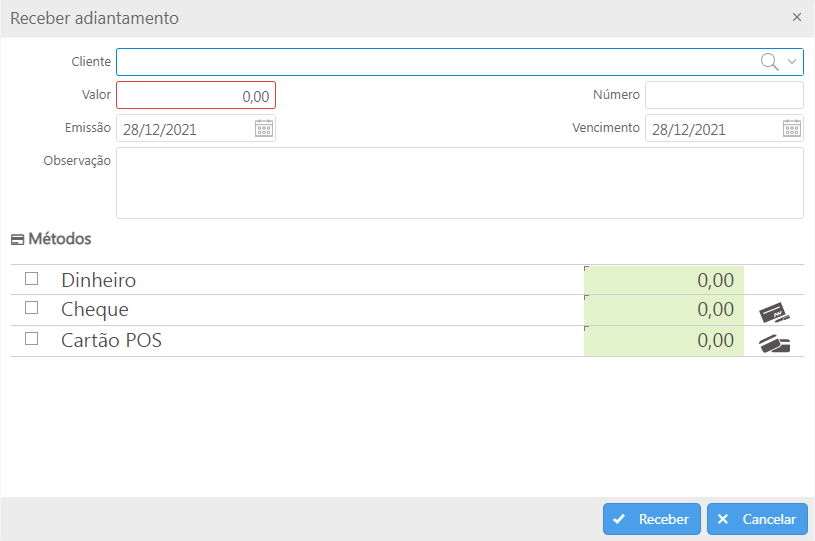Enable the Cartão POS checkbox
Viewport: 815px width, 541px height.
[x=32, y=338]
